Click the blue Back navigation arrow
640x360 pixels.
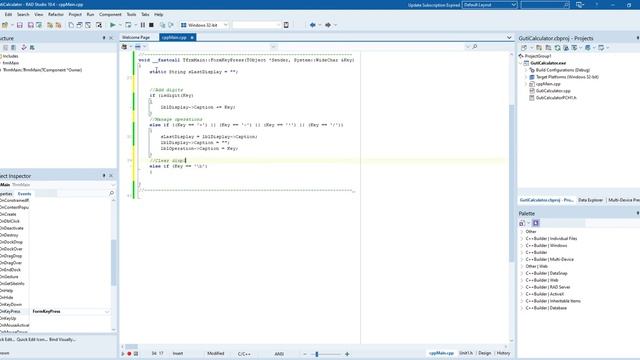pyautogui.click(x=313, y=25)
